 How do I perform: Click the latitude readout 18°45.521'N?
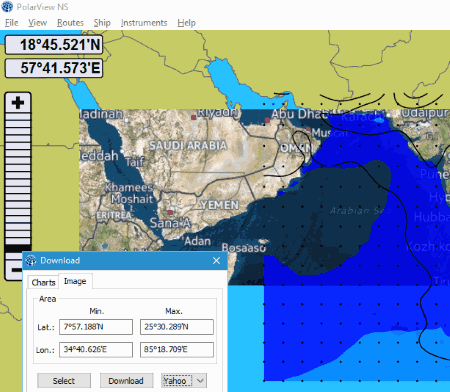pos(54,45)
